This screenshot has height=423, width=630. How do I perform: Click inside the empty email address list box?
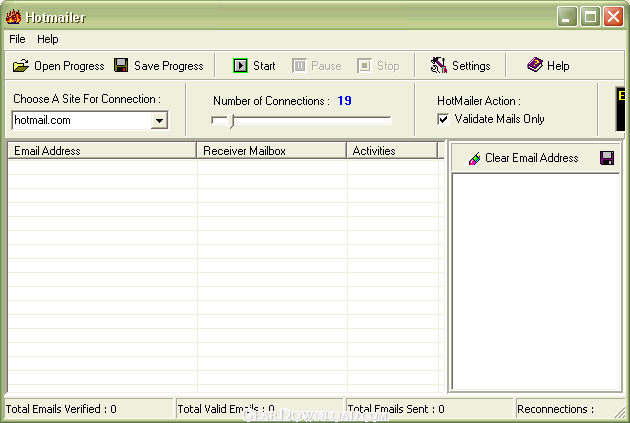536,282
